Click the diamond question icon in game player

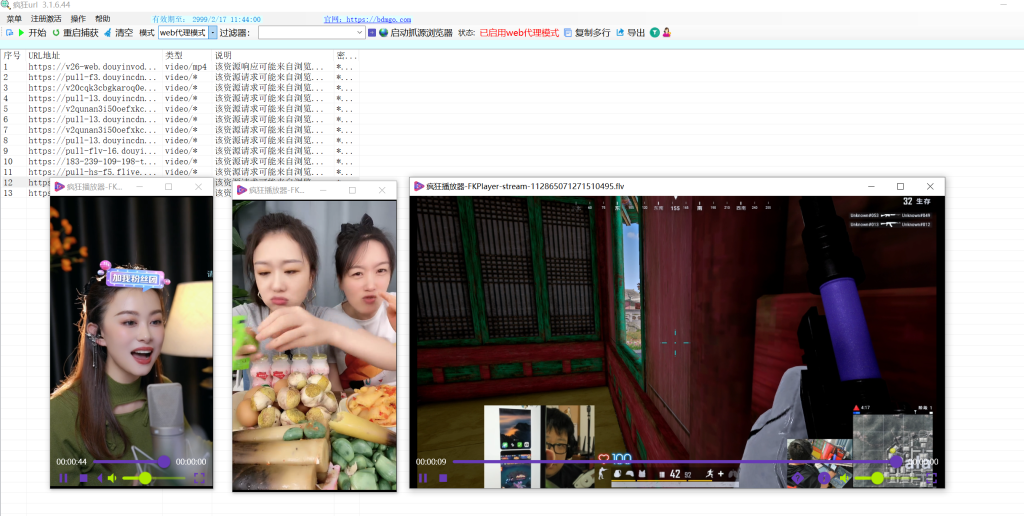click(x=797, y=478)
